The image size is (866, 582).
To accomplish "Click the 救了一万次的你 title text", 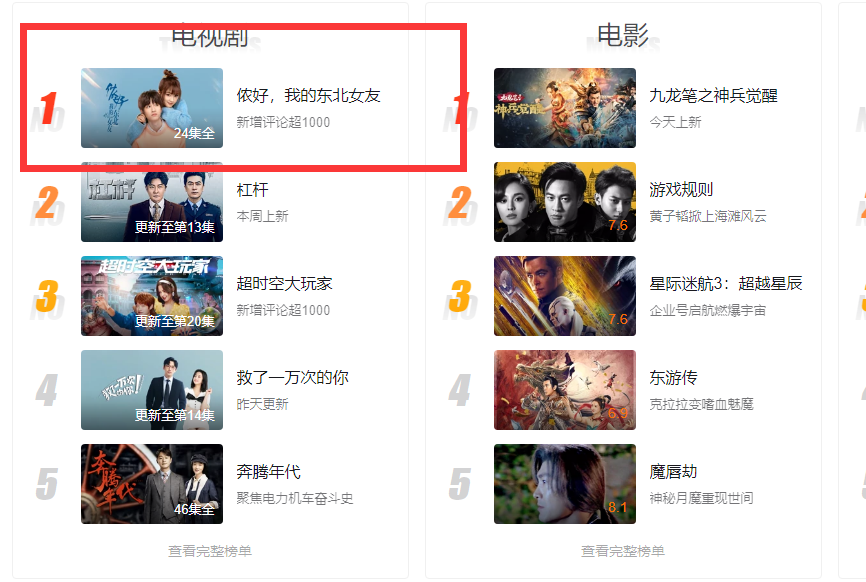I will [x=292, y=378].
